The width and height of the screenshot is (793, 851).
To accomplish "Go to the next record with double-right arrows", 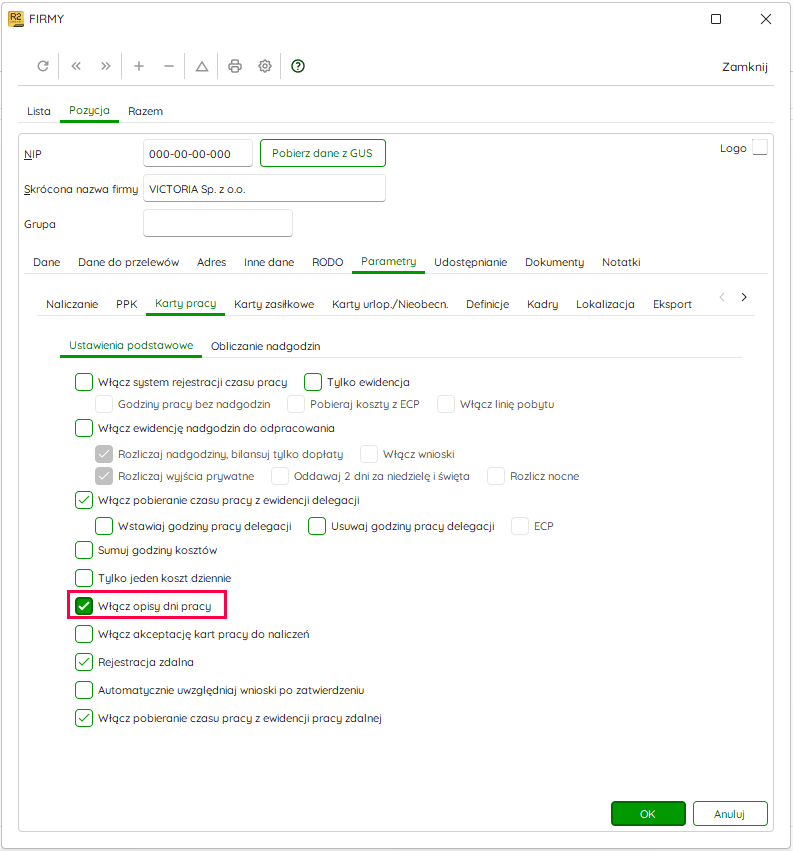I will [x=105, y=66].
